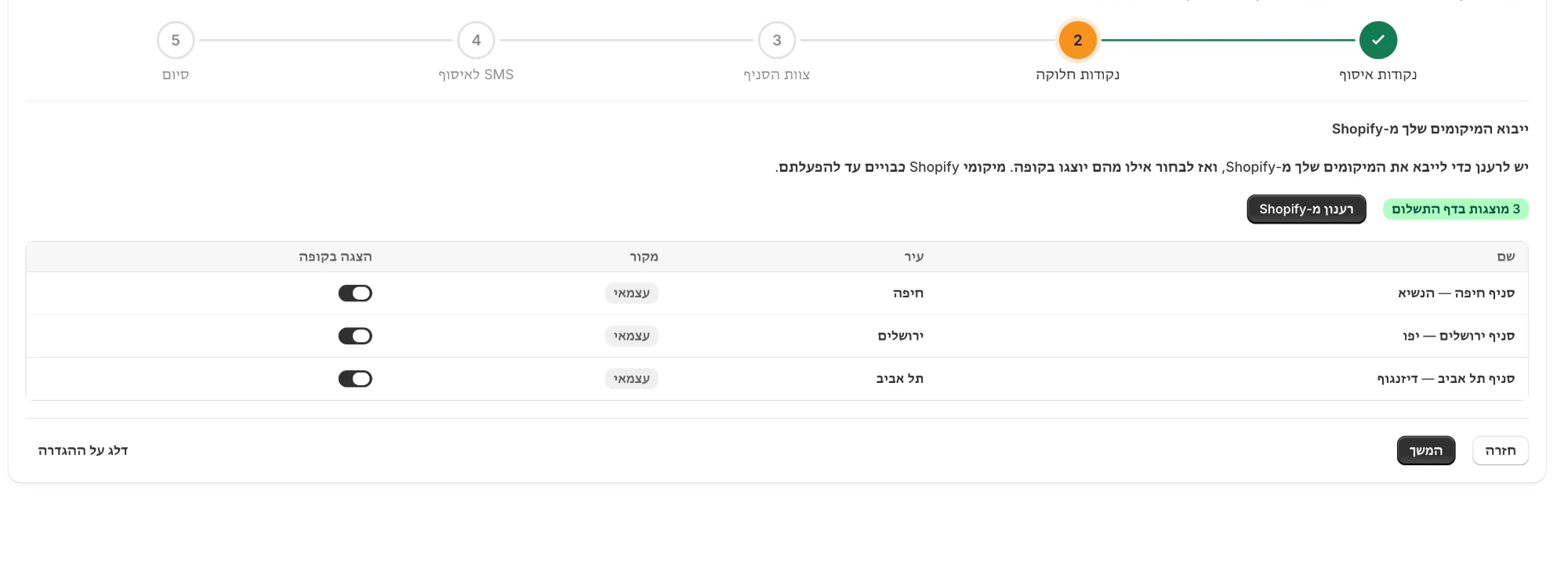Click the דלג על ההגדרה skip link

point(83,450)
